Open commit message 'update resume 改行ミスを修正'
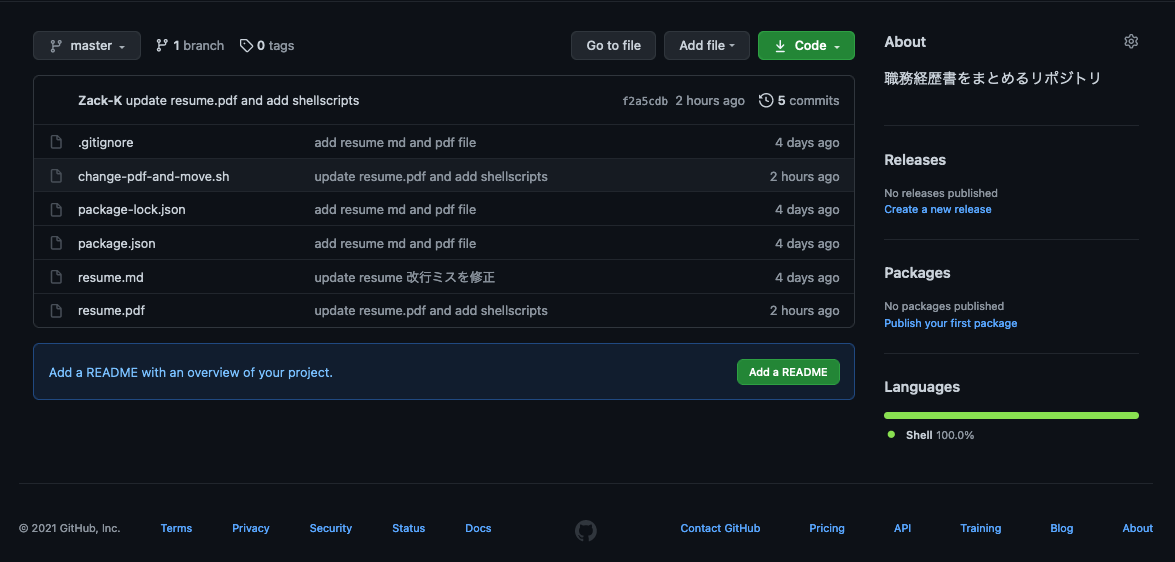1175x562 pixels. click(405, 277)
